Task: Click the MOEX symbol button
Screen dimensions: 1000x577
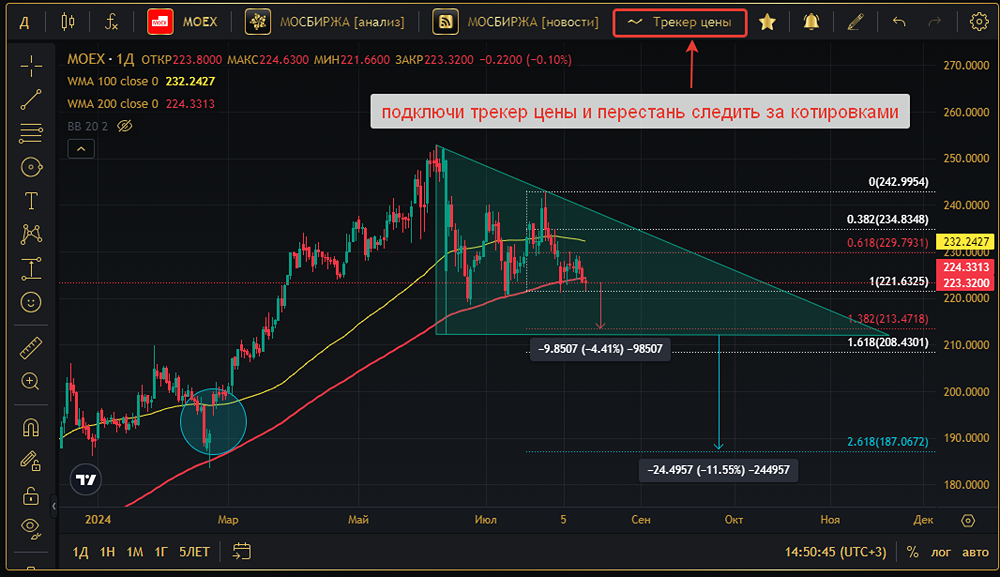Action: (x=182, y=22)
